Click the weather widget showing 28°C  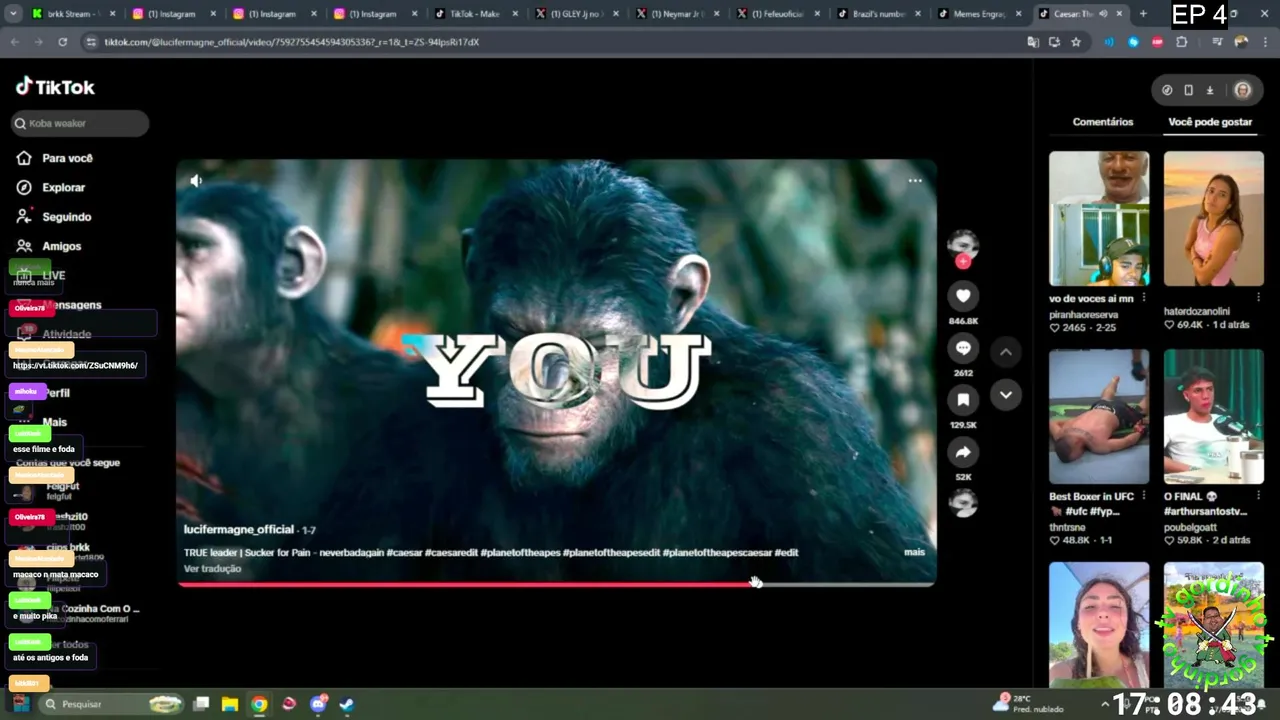[x=1030, y=703]
